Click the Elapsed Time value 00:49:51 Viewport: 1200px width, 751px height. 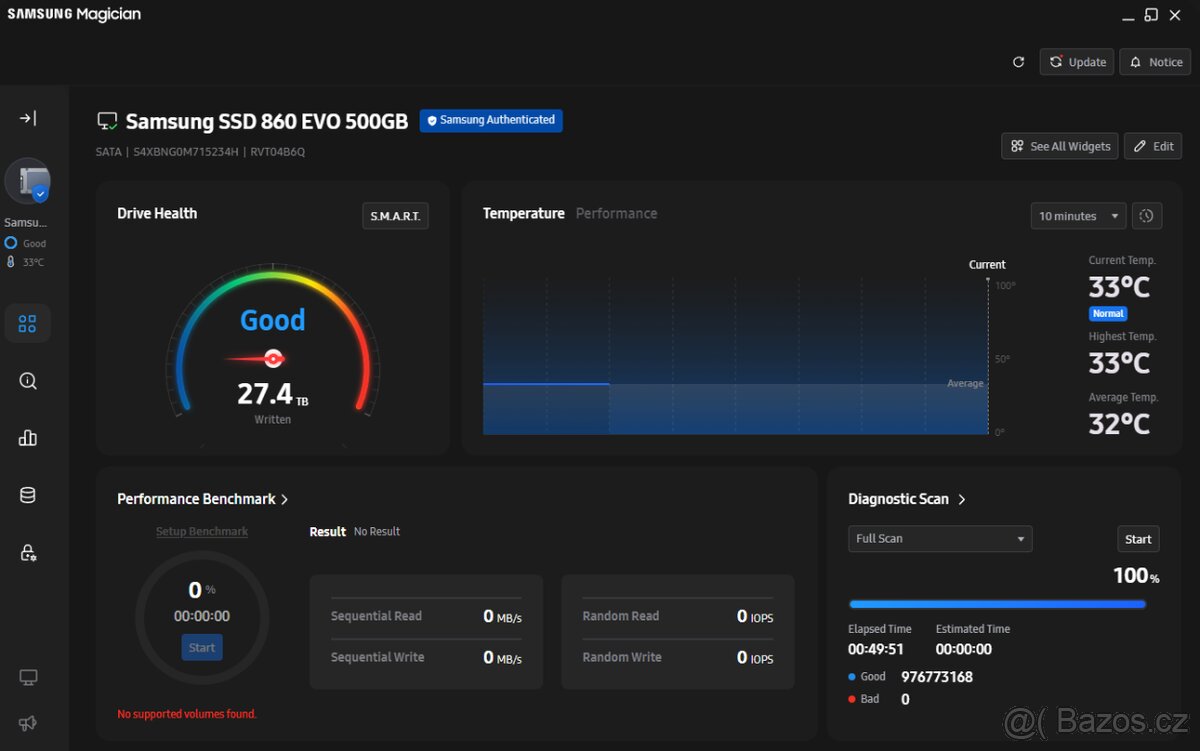[876, 649]
